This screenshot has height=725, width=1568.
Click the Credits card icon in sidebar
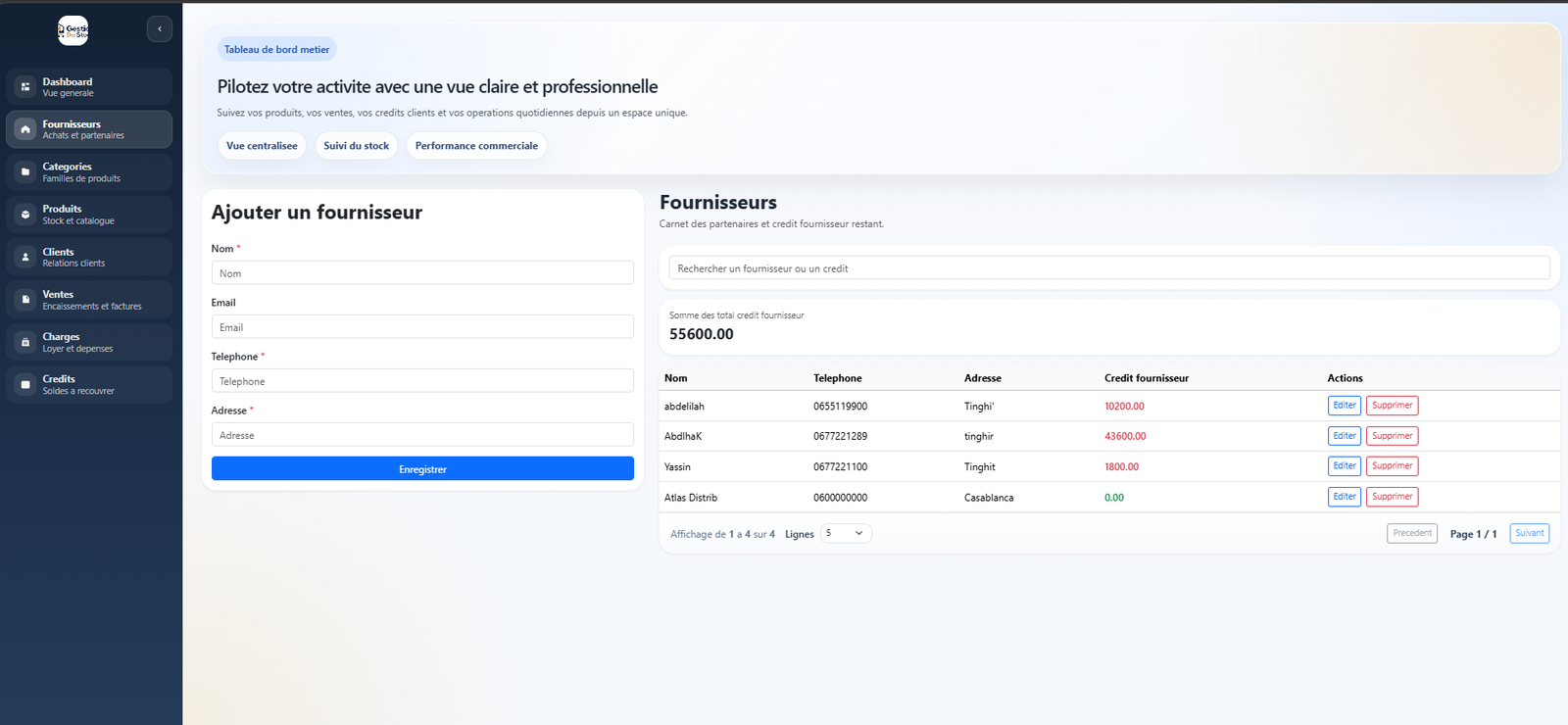click(x=25, y=384)
